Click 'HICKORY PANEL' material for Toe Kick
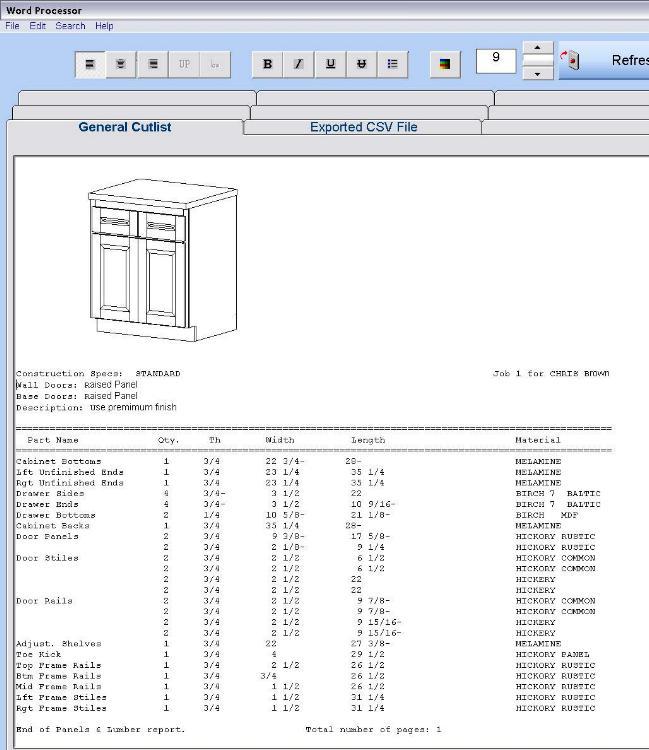Image resolution: width=649 pixels, height=750 pixels. [x=552, y=654]
